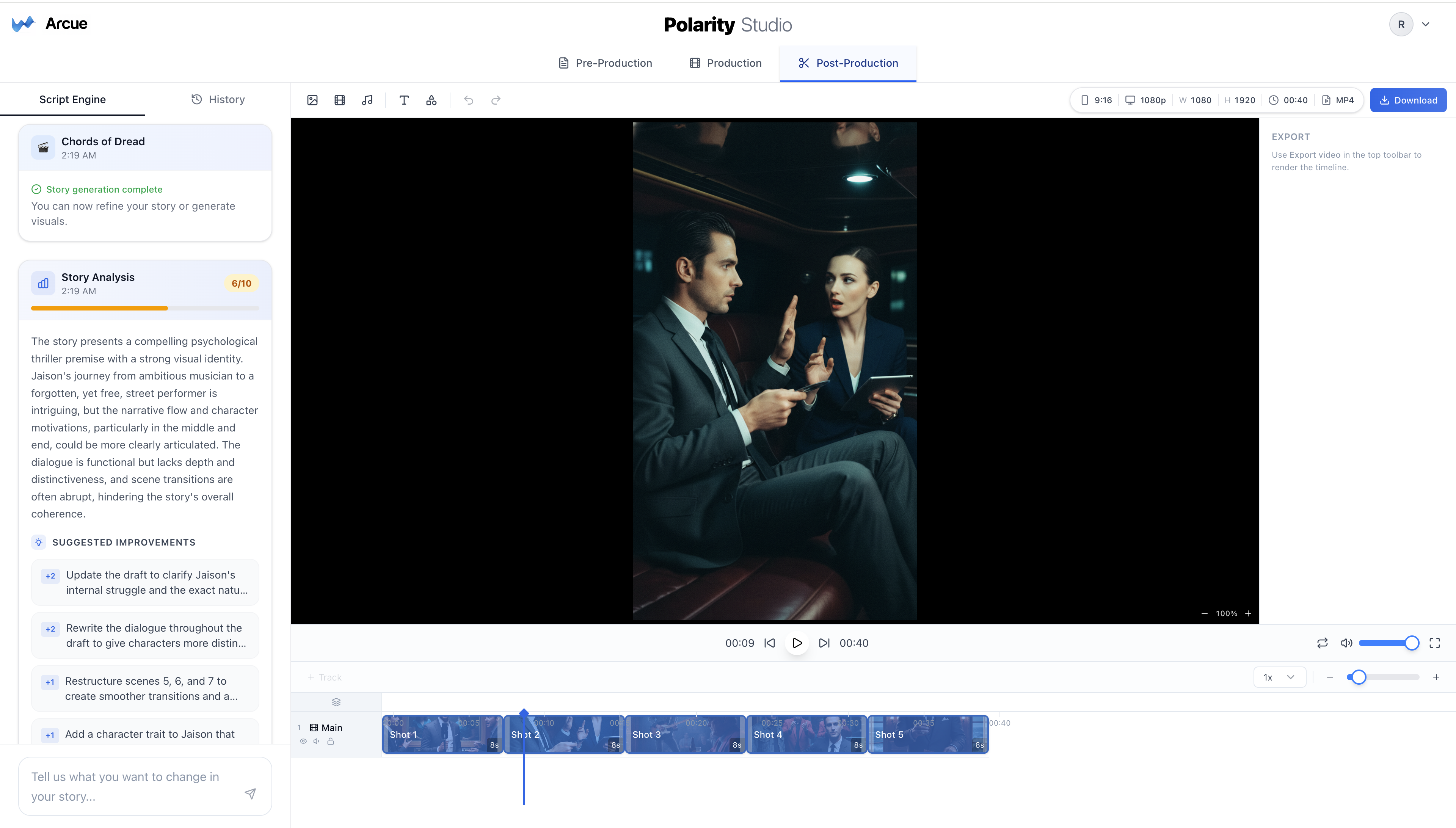The height and width of the screenshot is (828, 1456).
Task: Add a new Track
Action: (x=324, y=677)
